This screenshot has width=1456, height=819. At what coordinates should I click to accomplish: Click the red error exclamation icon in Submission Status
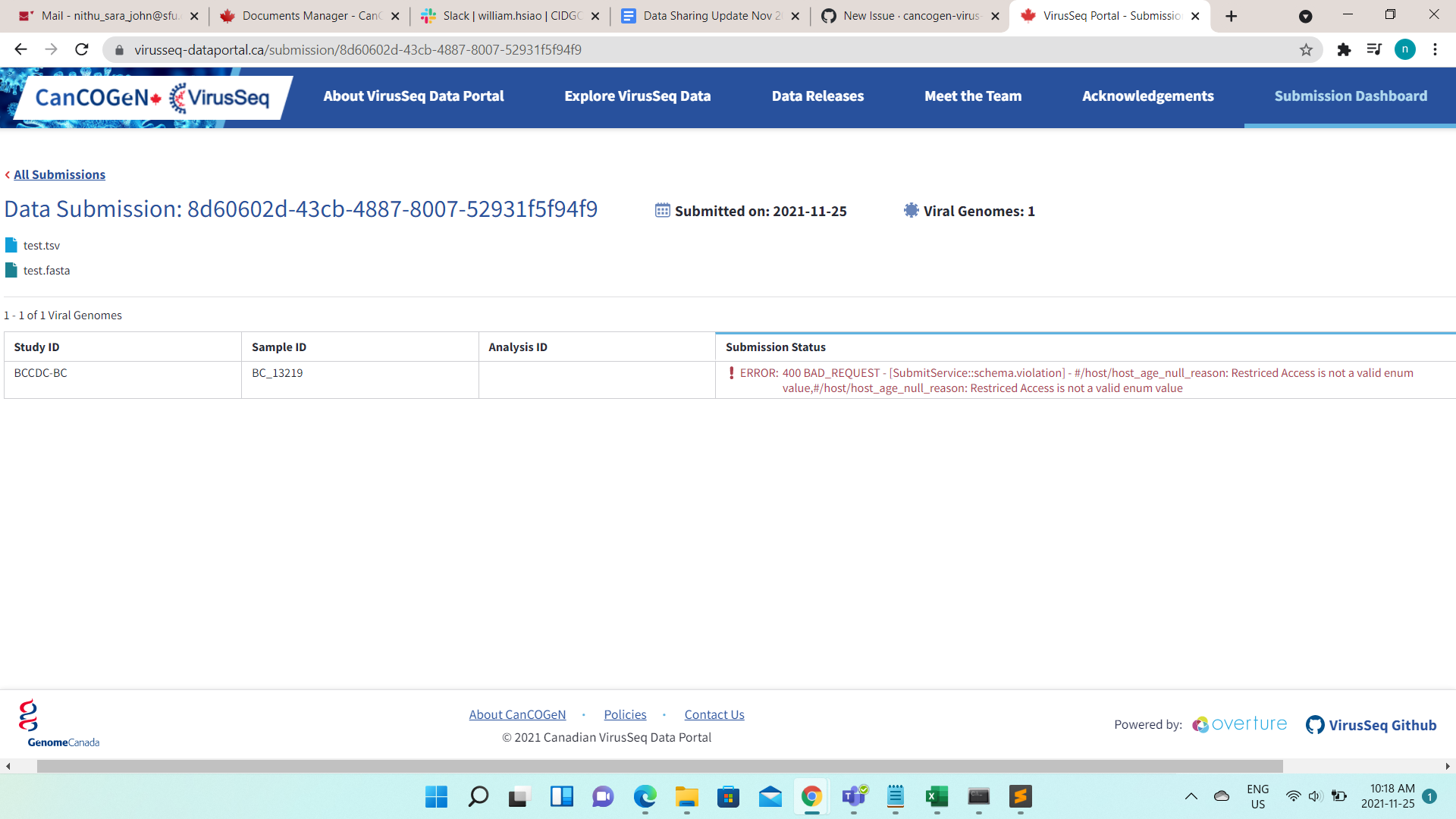(x=731, y=373)
